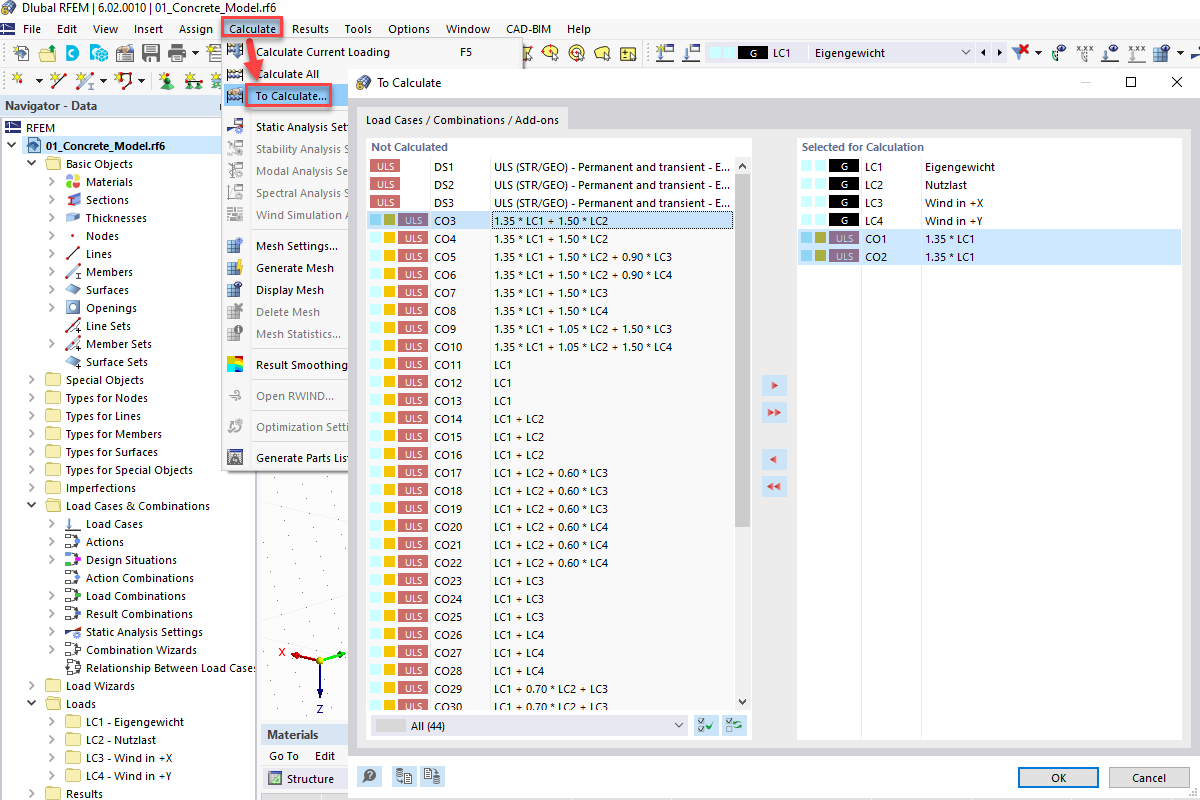Remove all items from calculation list
The height and width of the screenshot is (800, 1200).
[x=774, y=487]
